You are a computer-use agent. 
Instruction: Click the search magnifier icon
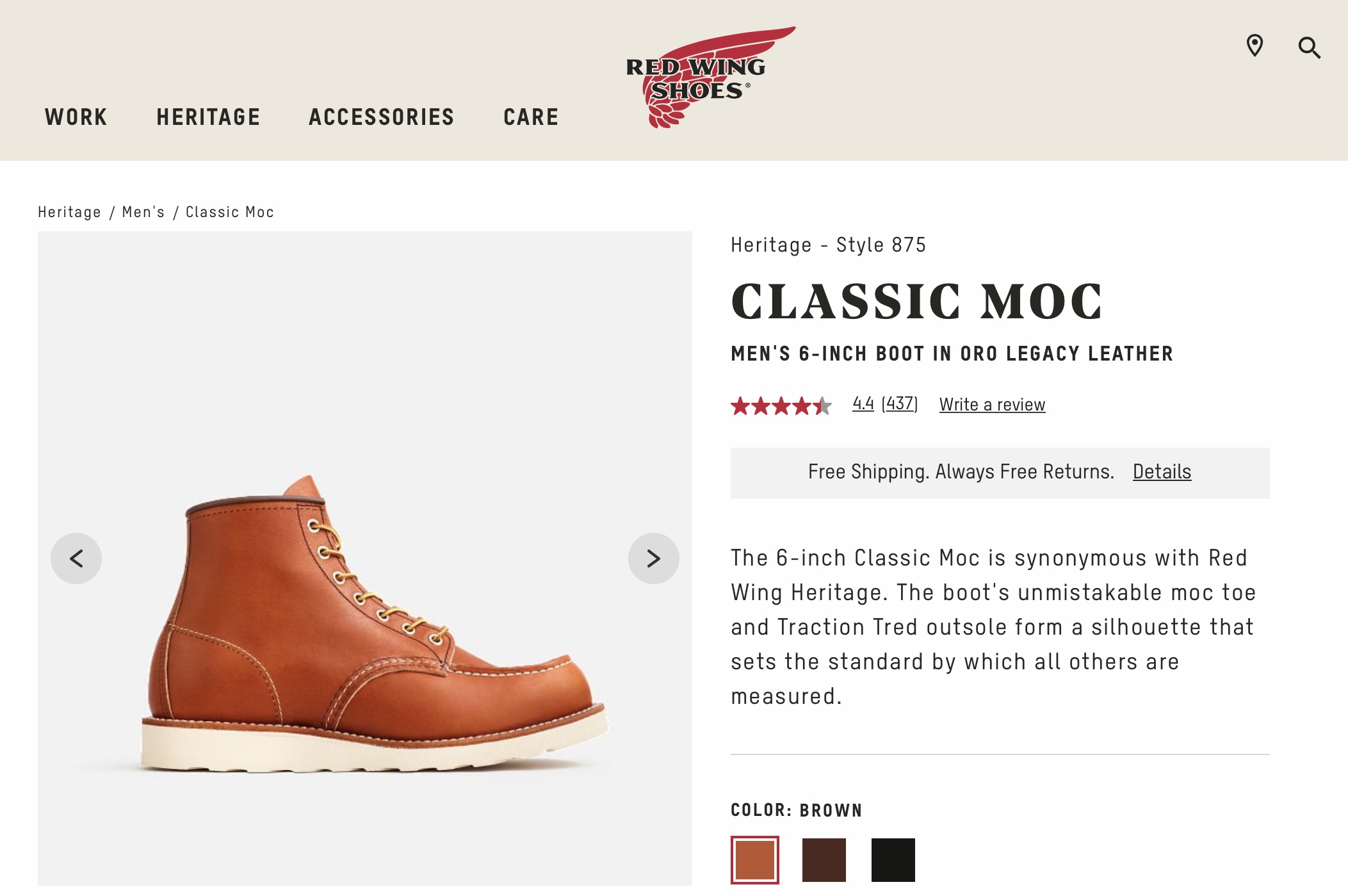point(1309,47)
